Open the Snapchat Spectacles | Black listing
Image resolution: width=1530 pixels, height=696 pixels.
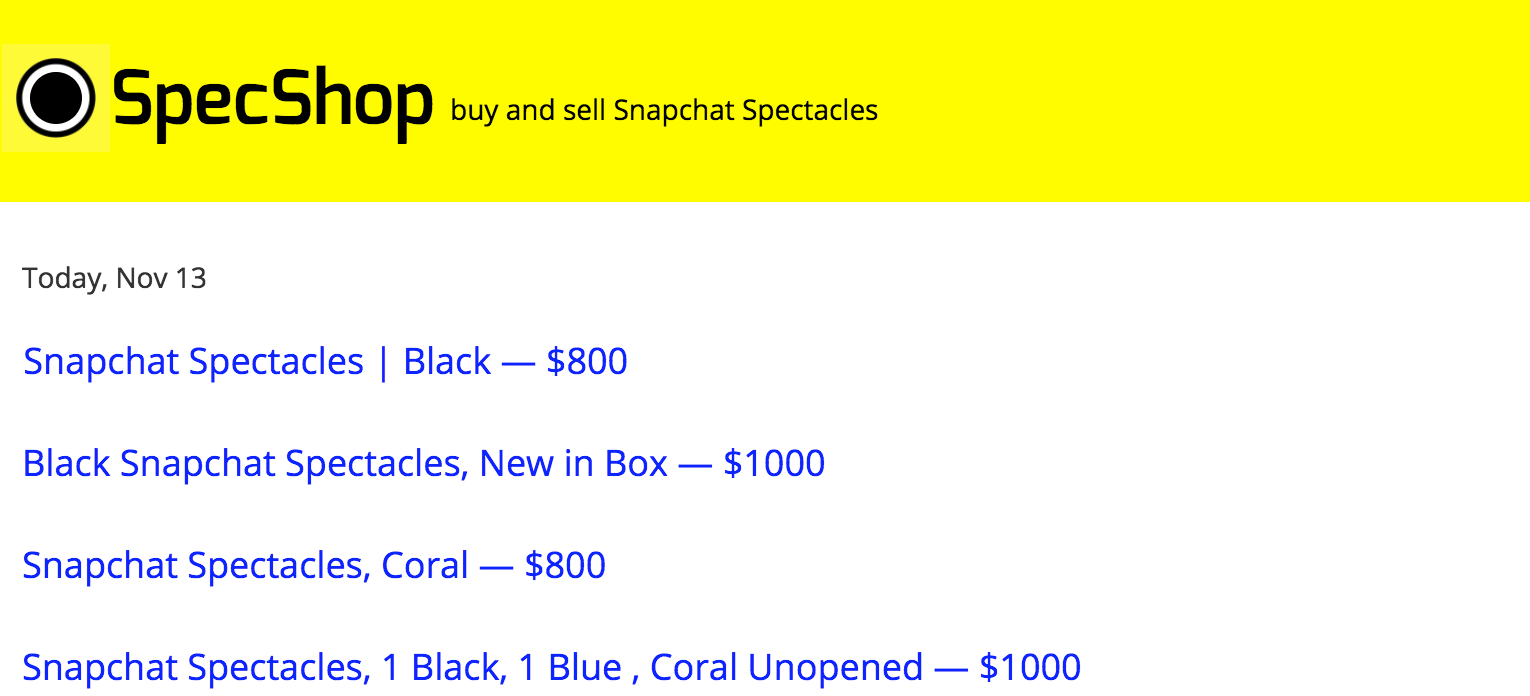click(325, 361)
